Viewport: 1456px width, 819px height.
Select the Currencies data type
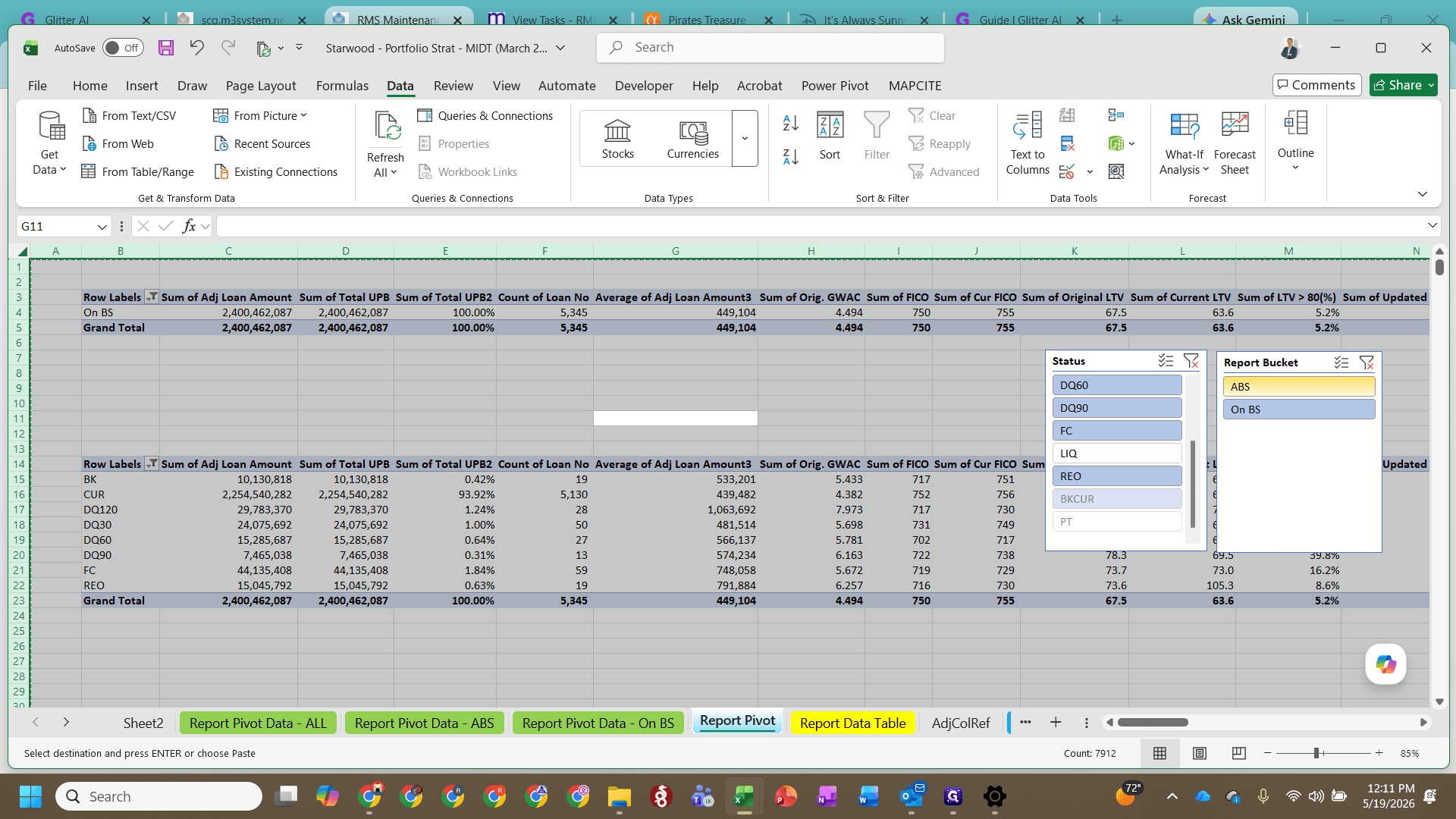[692, 139]
